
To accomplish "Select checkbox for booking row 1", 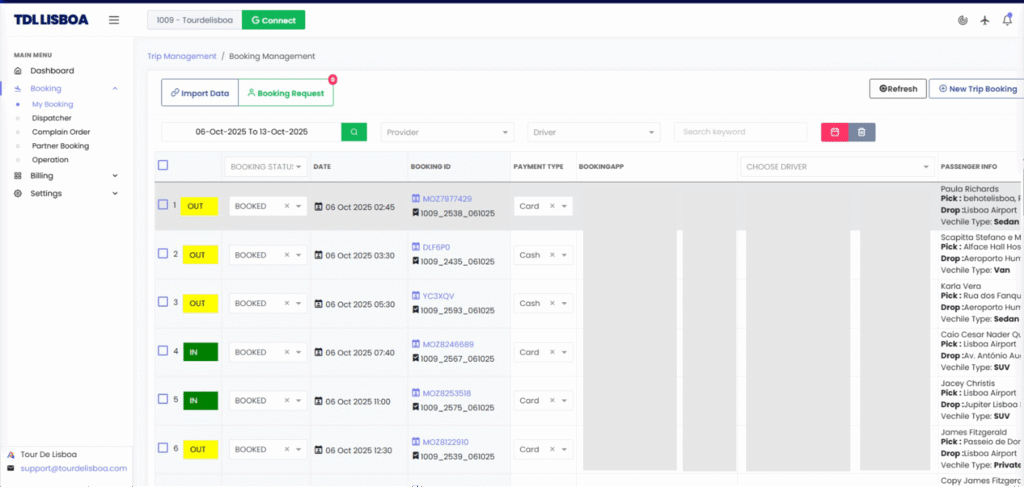I will pyautogui.click(x=163, y=205).
